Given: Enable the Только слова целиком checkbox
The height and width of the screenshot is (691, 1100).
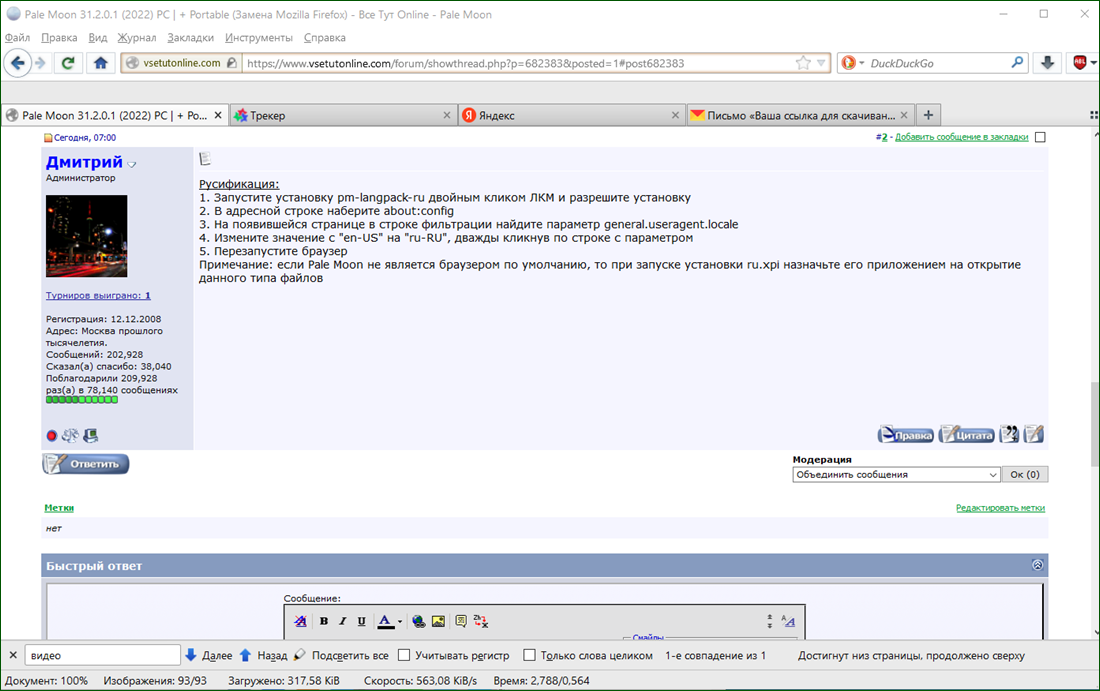Looking at the screenshot, I should pos(530,655).
